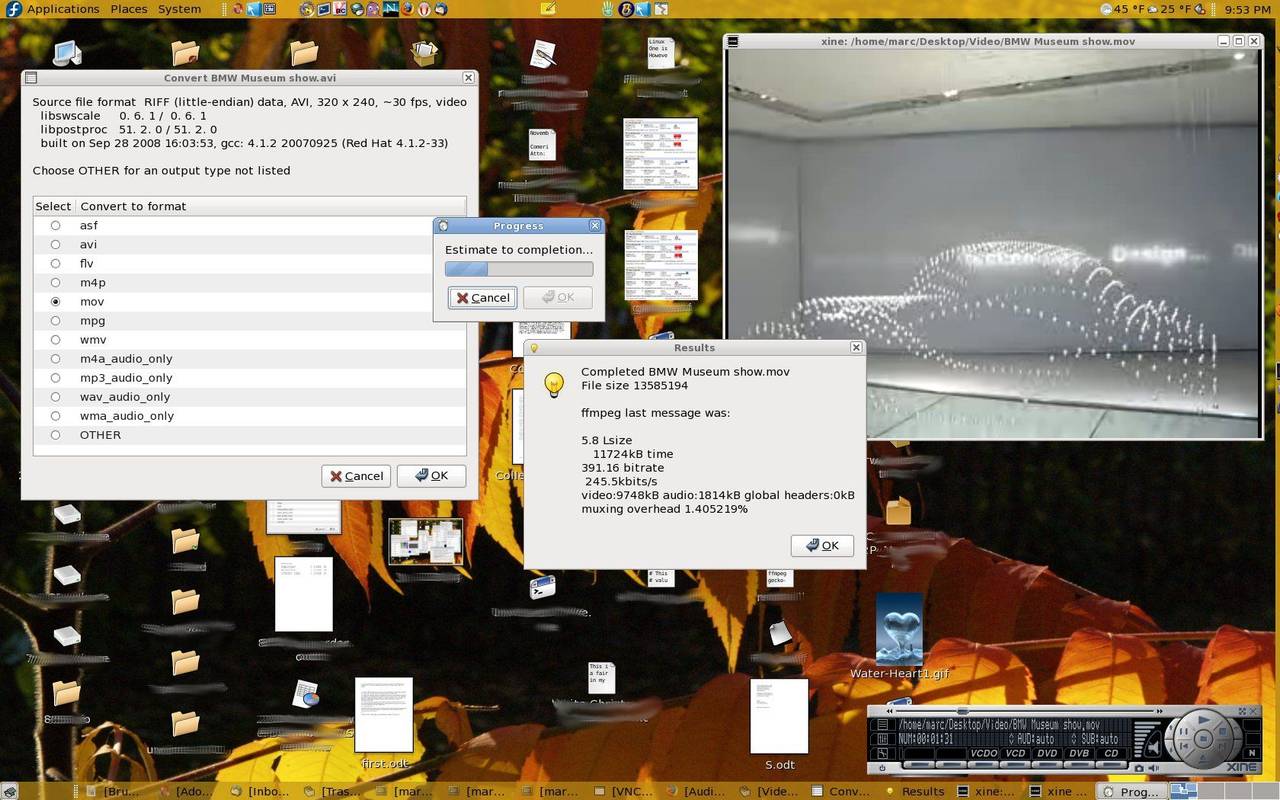Open the System menu
Image resolution: width=1280 pixels, height=800 pixels.
pos(180,9)
